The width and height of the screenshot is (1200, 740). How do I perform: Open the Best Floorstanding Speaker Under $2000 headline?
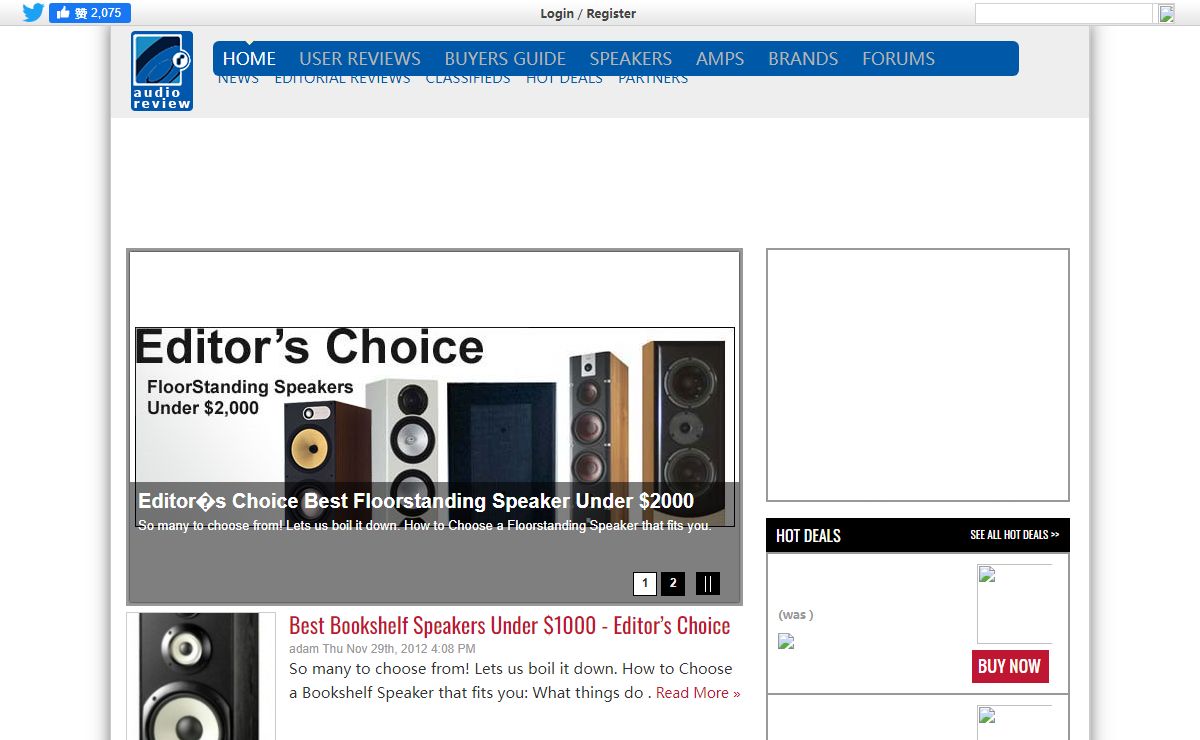(416, 501)
